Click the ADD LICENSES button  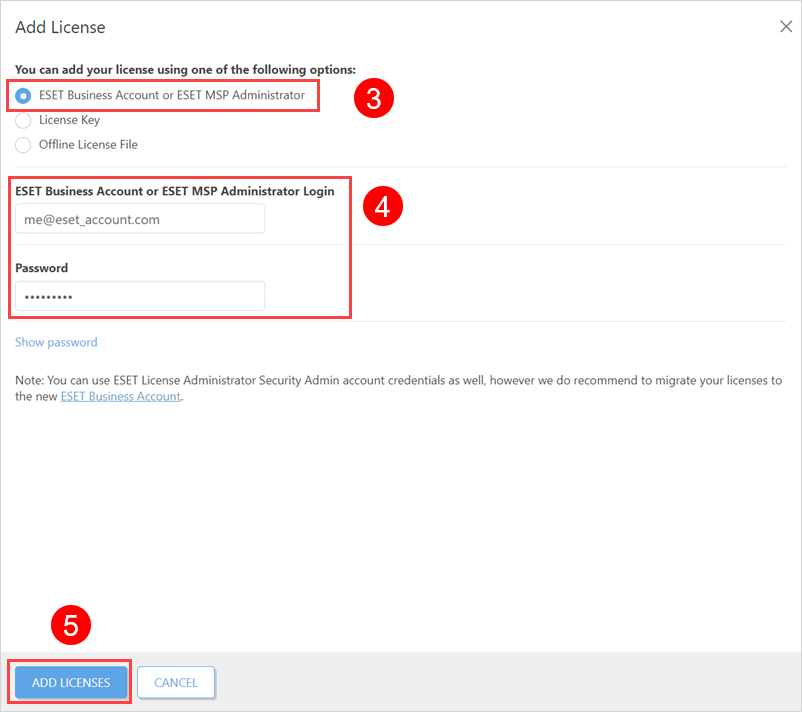(x=71, y=682)
